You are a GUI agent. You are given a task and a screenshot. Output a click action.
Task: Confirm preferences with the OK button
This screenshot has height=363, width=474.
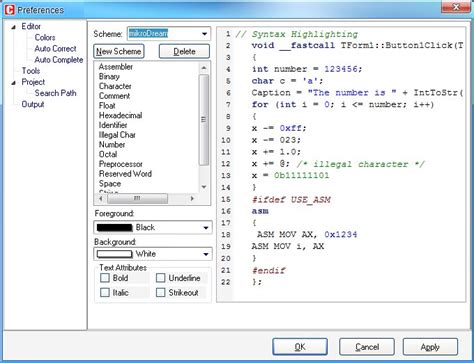coord(300,347)
